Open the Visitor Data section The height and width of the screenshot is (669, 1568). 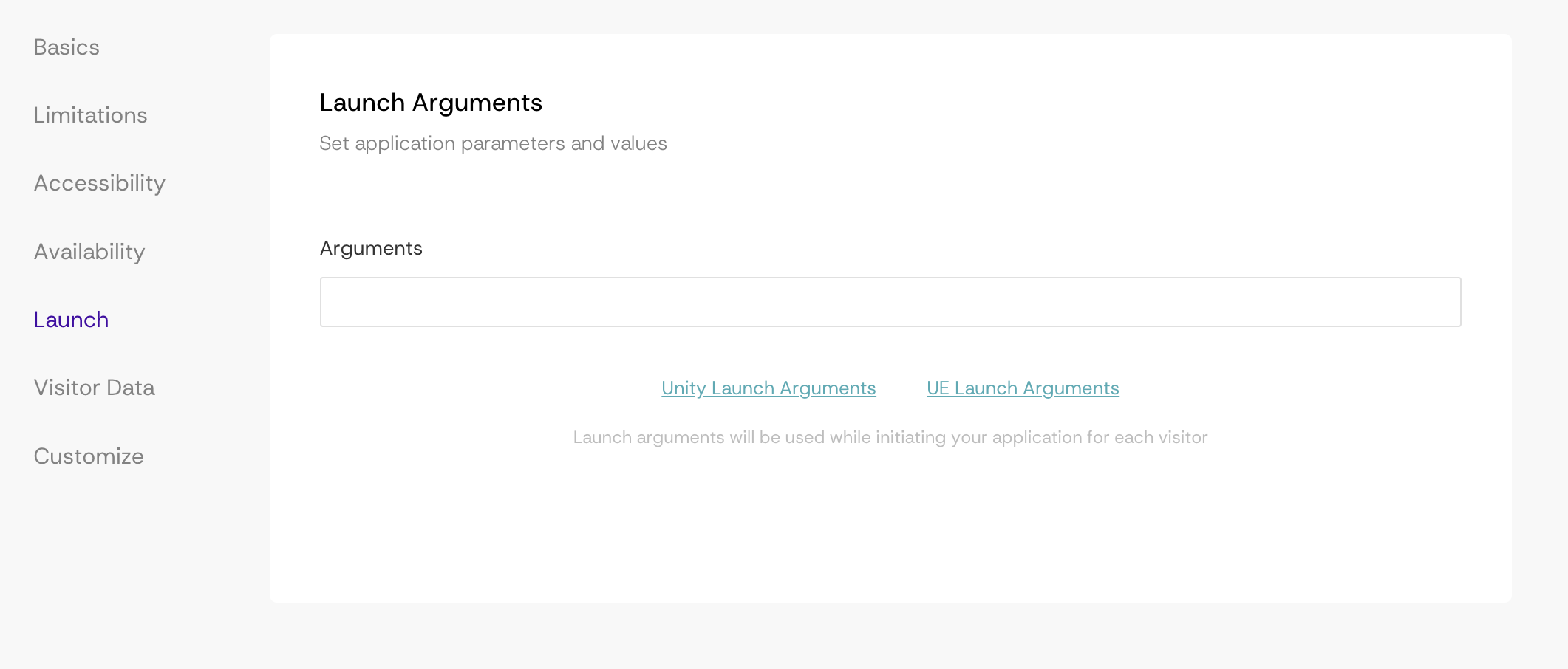click(94, 388)
